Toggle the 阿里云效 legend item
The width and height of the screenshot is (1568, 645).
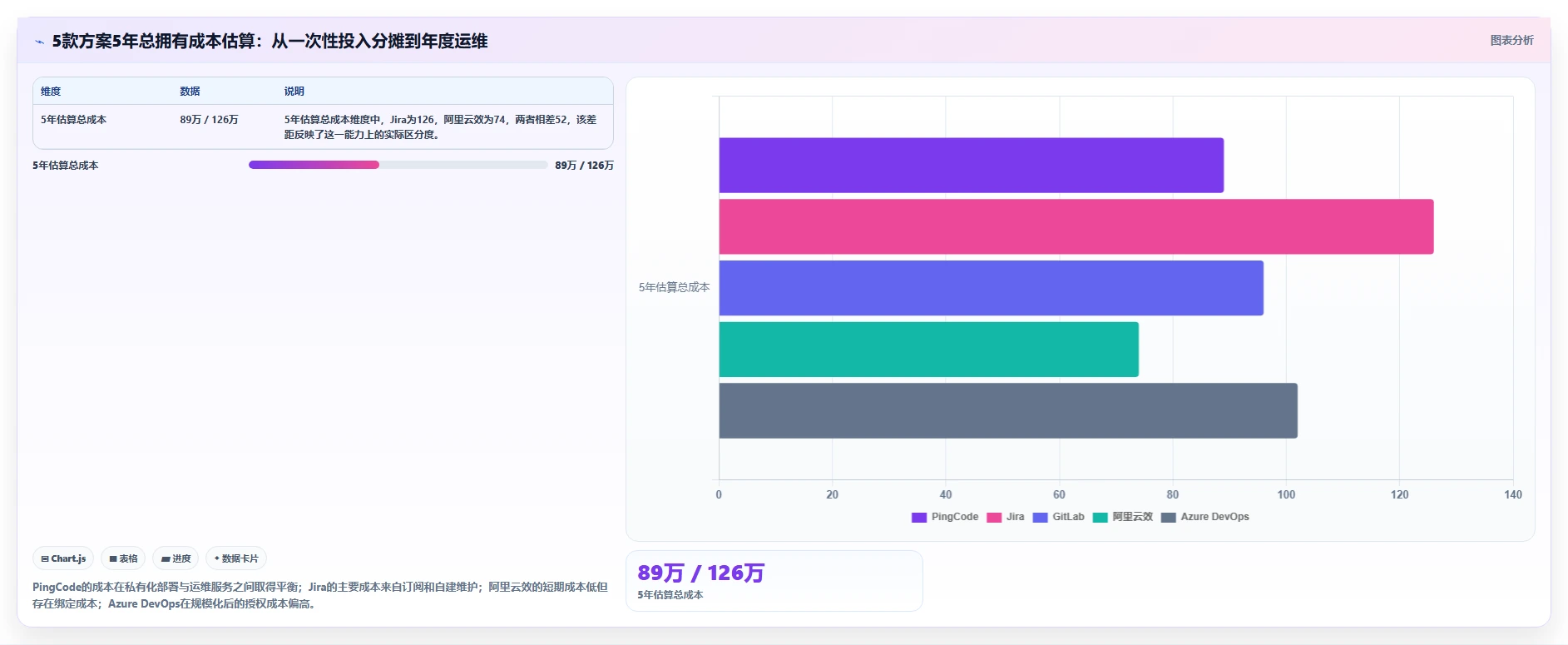point(1122,517)
